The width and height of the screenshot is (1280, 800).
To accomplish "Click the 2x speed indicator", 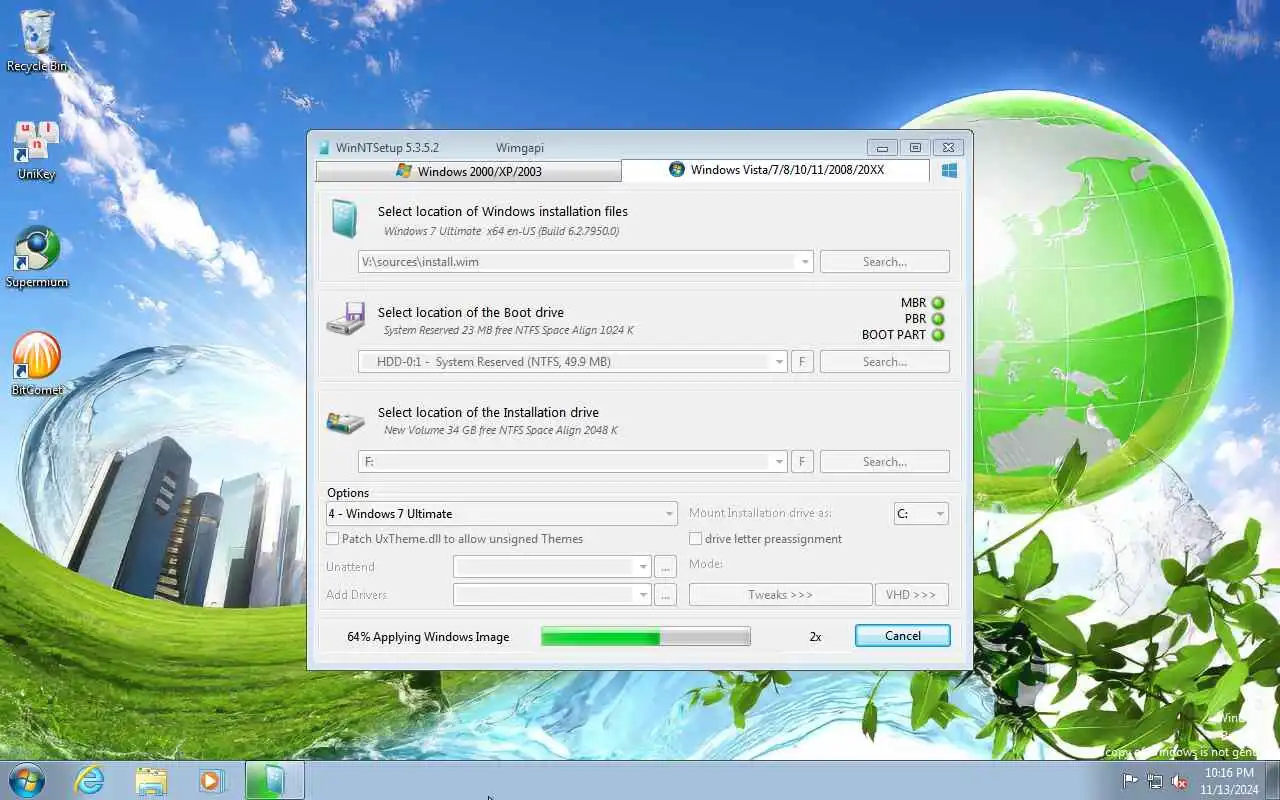I will pyautogui.click(x=815, y=637).
